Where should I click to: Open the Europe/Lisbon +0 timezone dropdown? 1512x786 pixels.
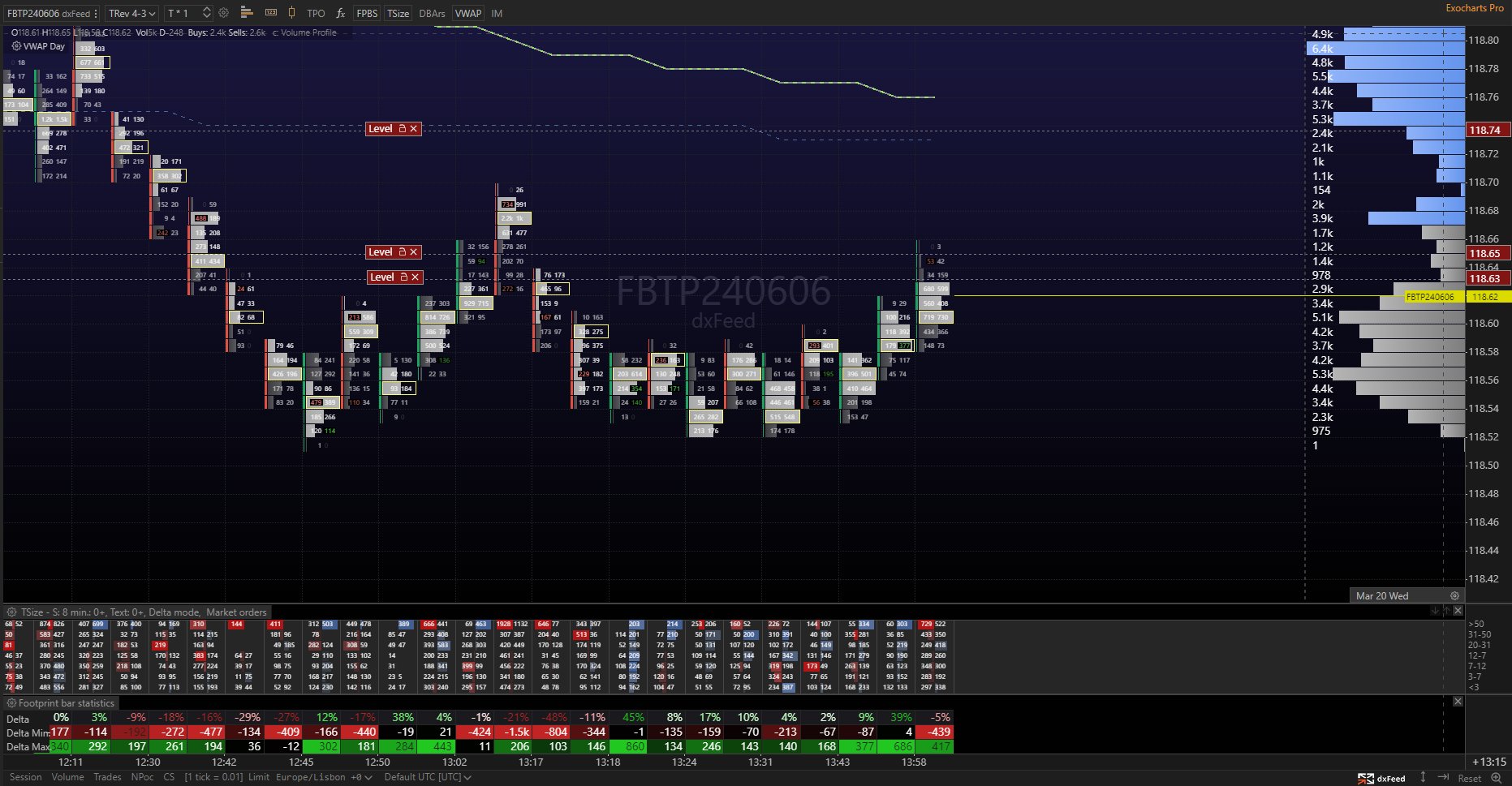coord(324,777)
